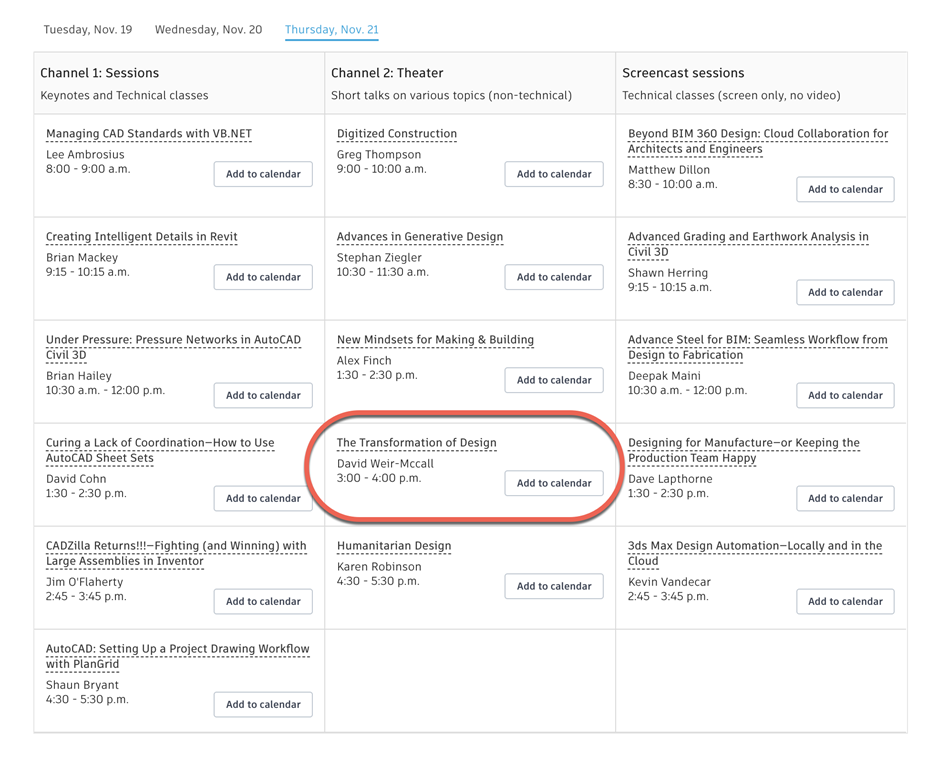Open the Digitized Construction session link
The image size is (949, 768).
point(397,134)
